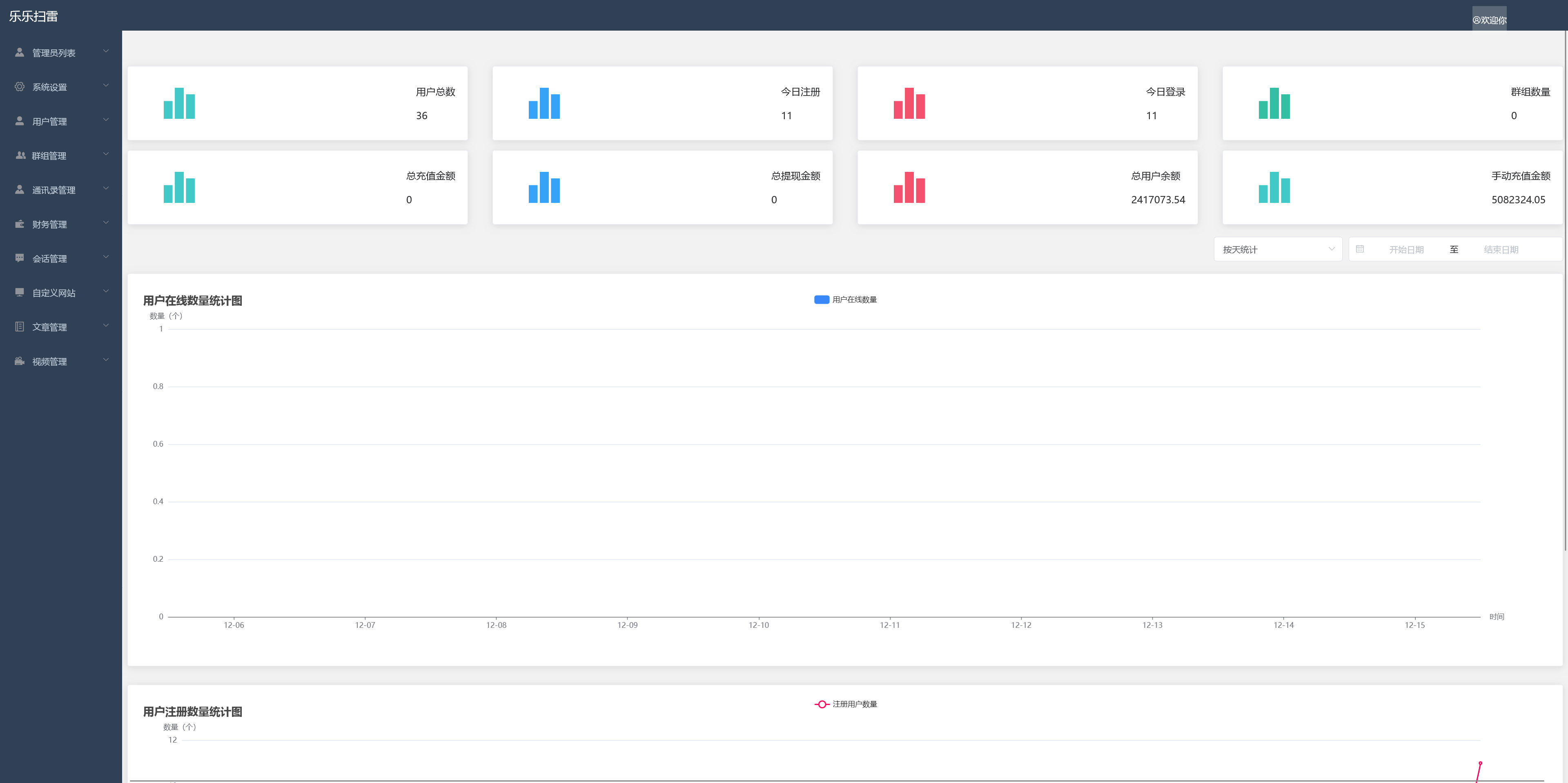Click the 乐乐扫雷 site title

33,16
